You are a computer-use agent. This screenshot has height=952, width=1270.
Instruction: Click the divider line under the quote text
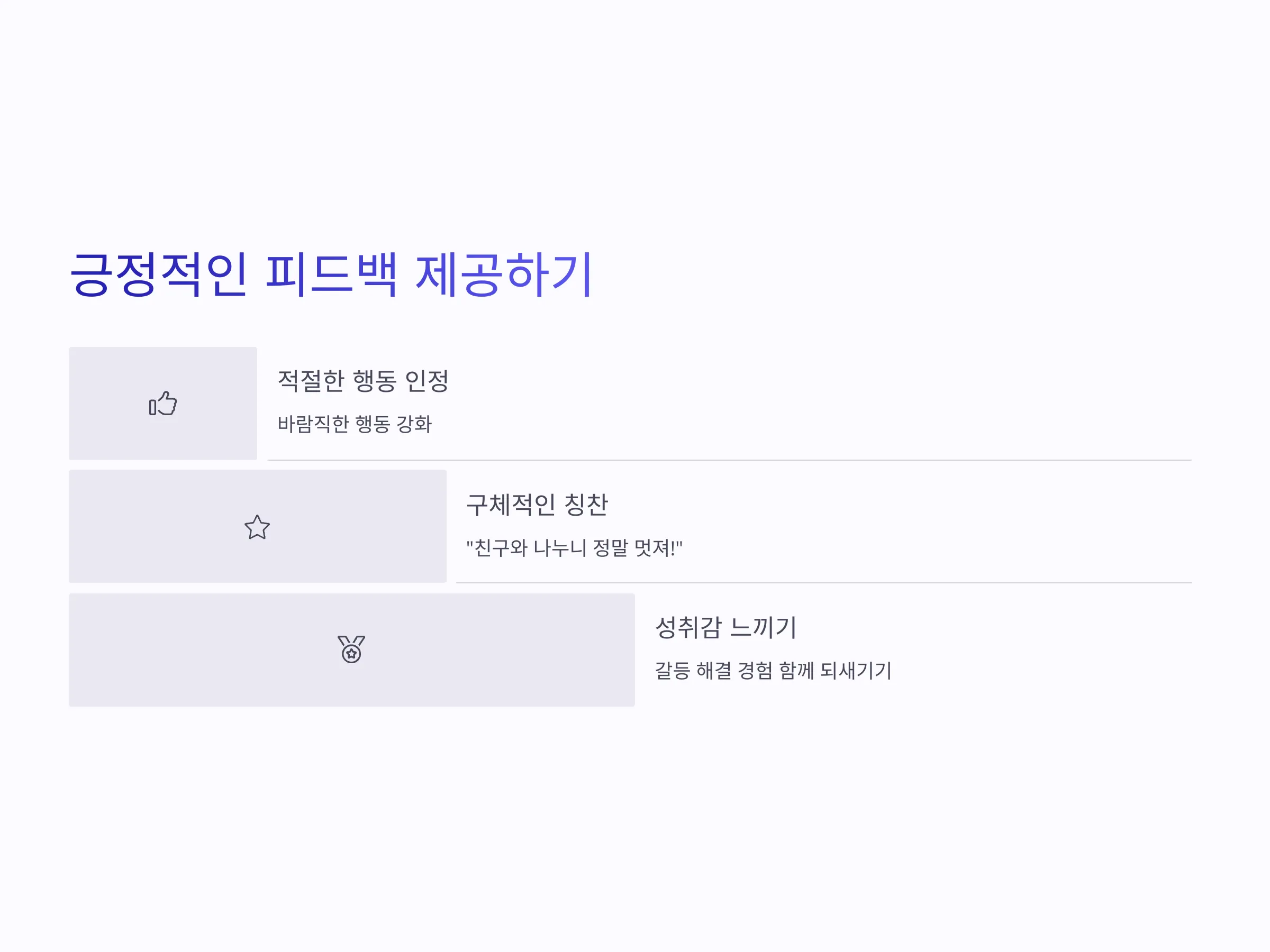824,583
